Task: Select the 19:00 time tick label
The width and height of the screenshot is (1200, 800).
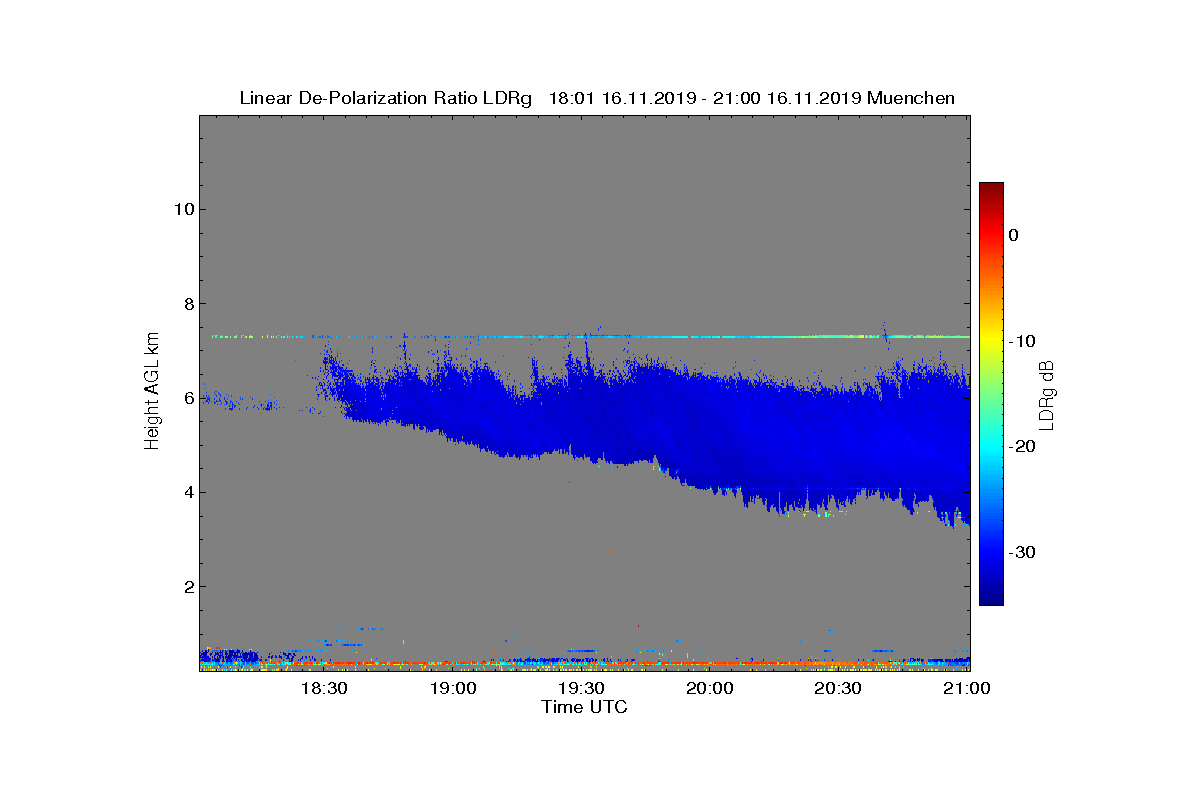Action: (x=453, y=689)
